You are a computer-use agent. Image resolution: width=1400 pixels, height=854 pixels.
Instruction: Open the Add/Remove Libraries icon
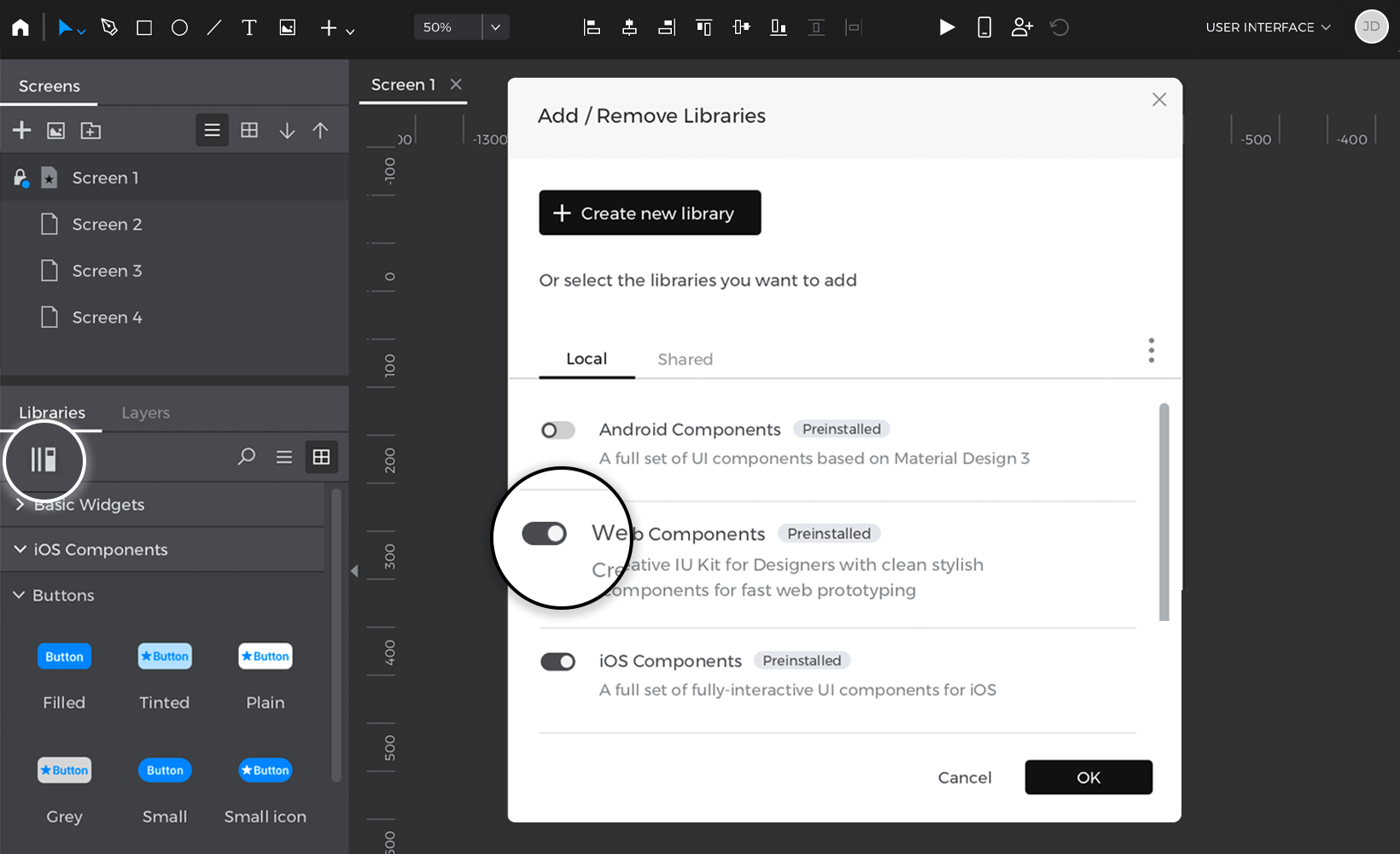[44, 459]
